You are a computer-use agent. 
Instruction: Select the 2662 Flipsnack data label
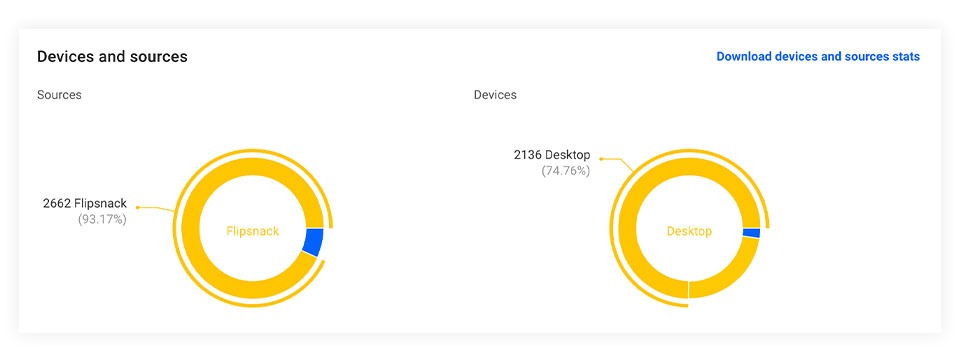[x=84, y=203]
